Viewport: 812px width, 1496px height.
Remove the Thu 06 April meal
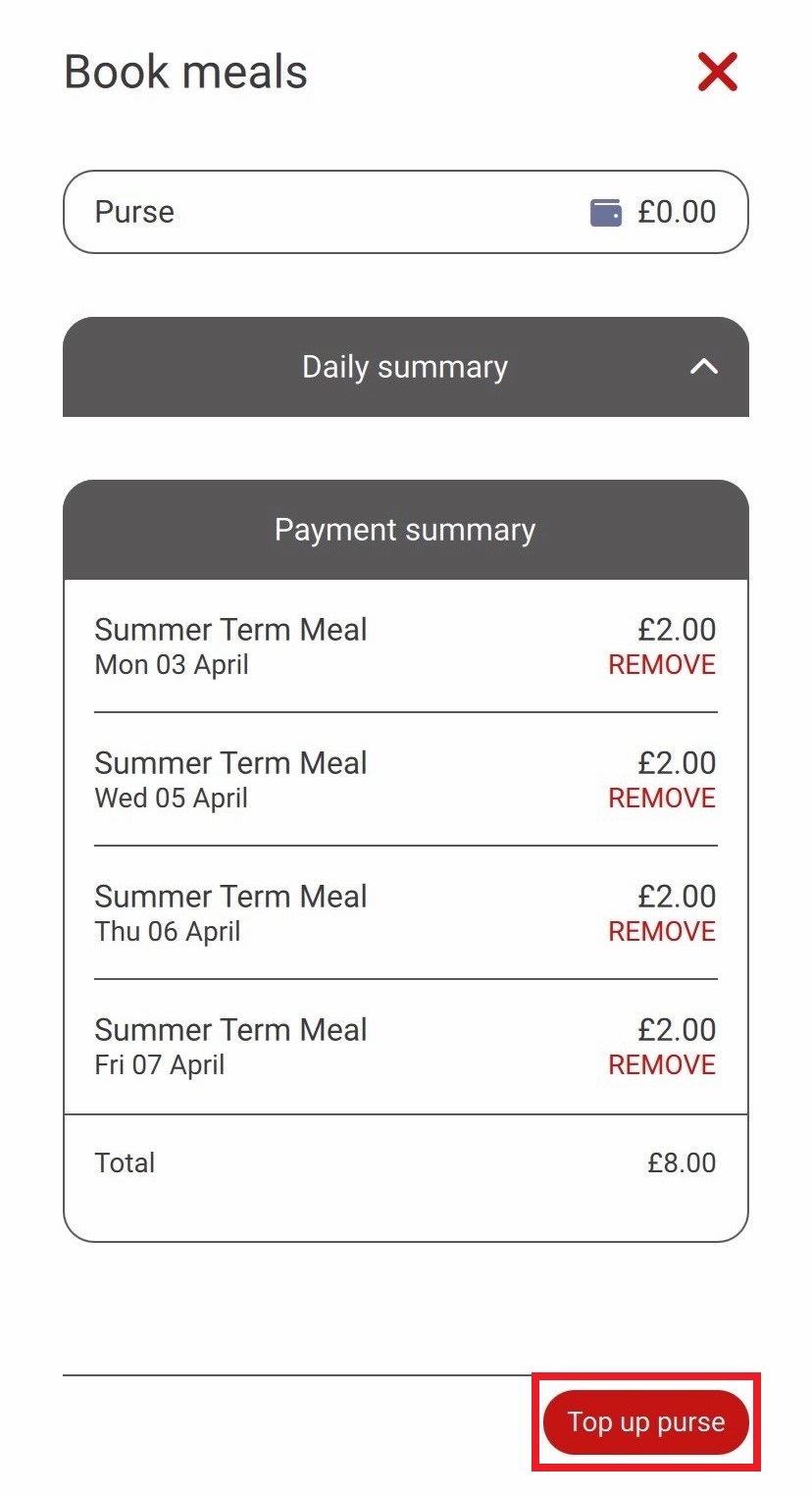tap(662, 932)
